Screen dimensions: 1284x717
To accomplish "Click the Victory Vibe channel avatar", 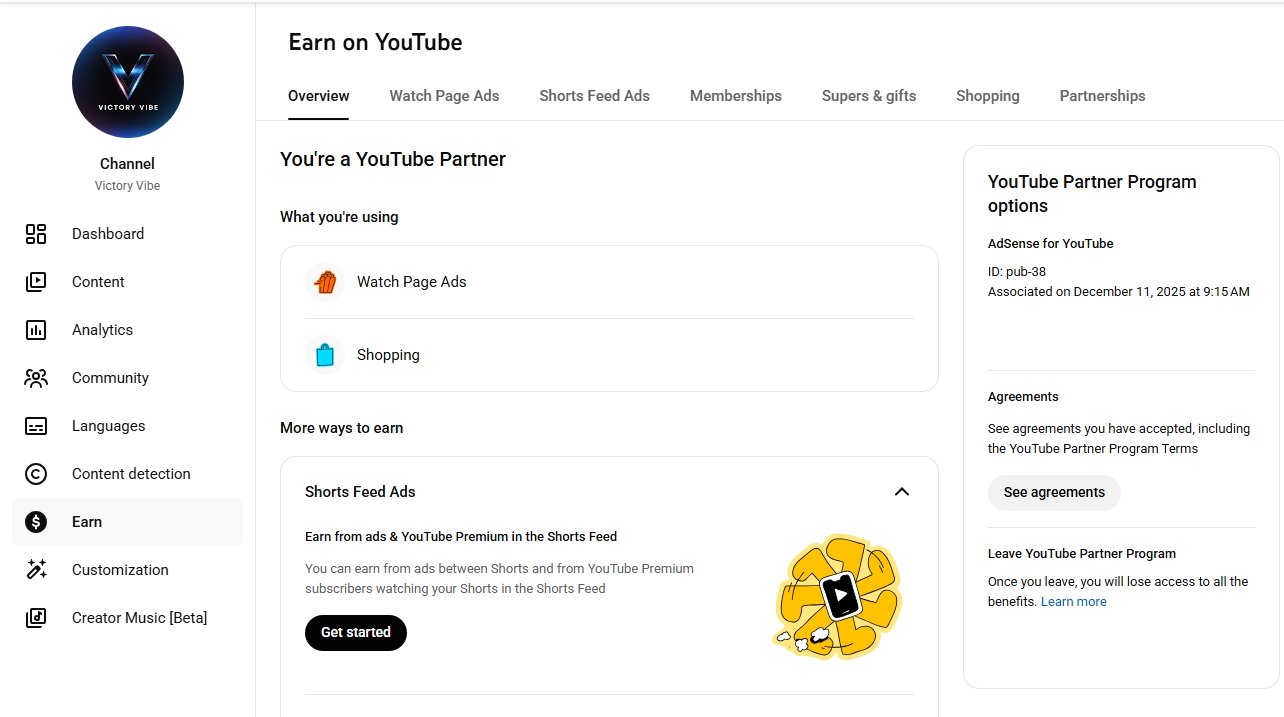I will click(128, 82).
